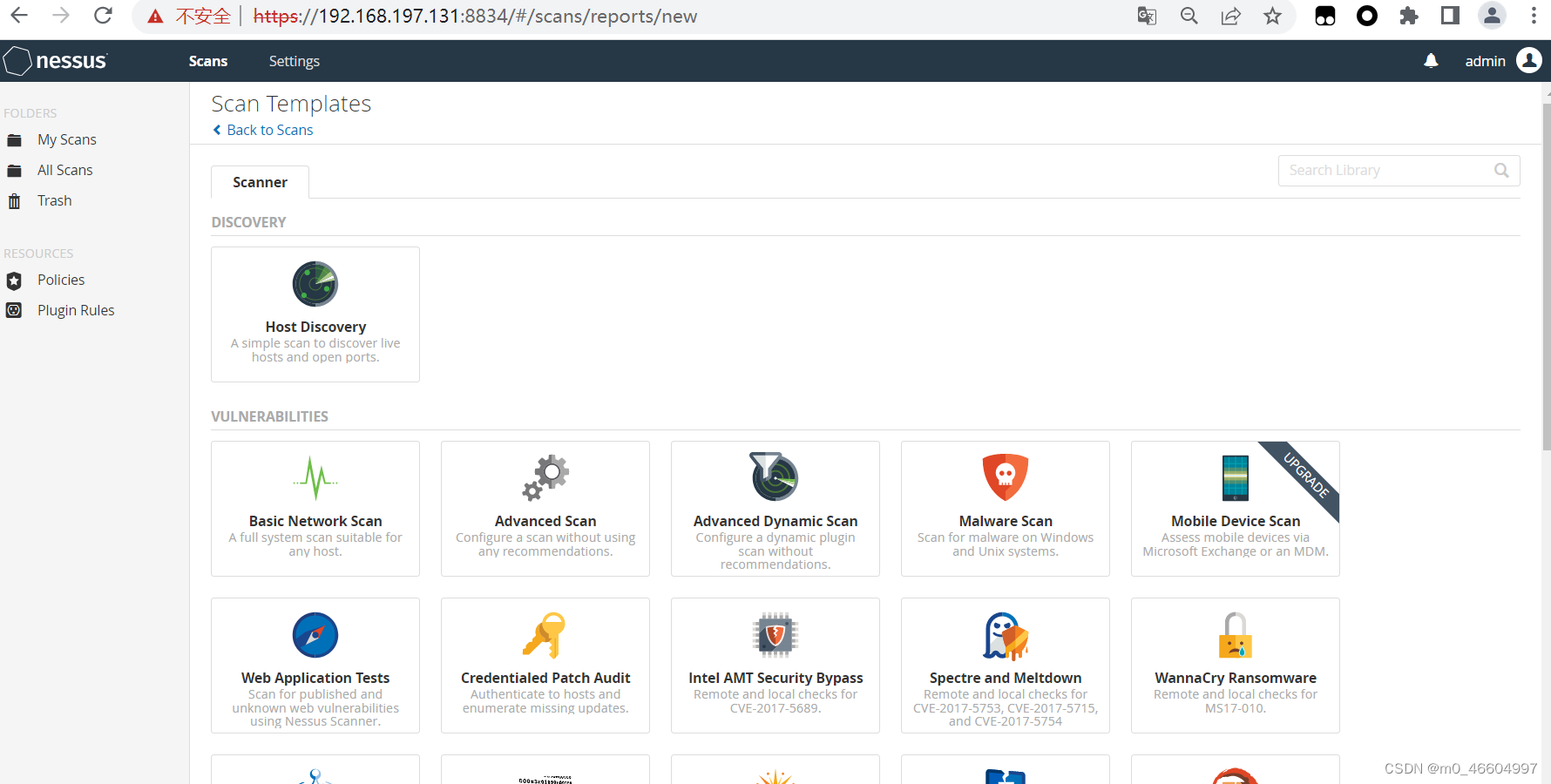
Task: Open My Scans folder
Action: tap(67, 140)
